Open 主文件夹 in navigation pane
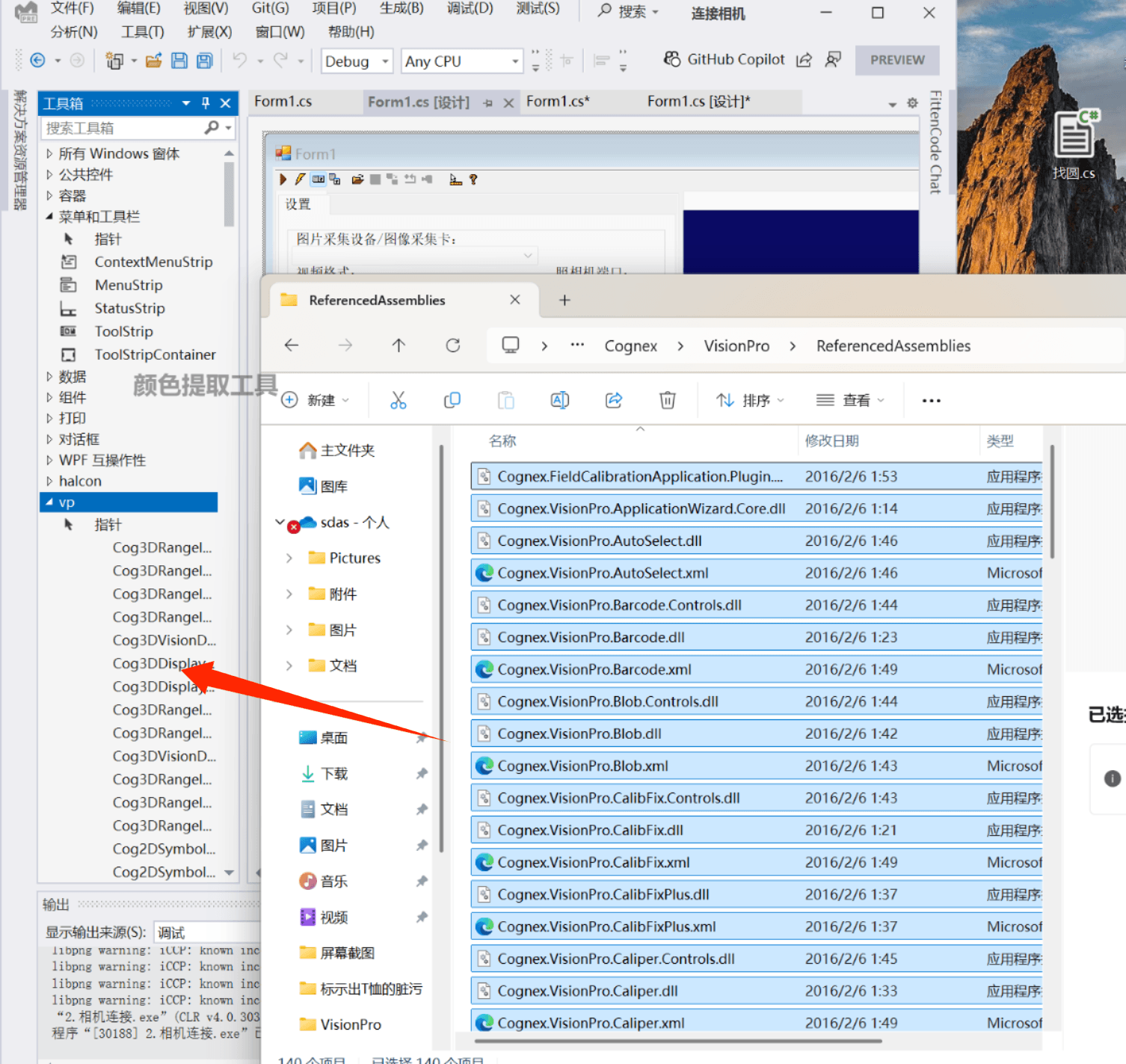The width and height of the screenshot is (1126, 1064). 336,450
